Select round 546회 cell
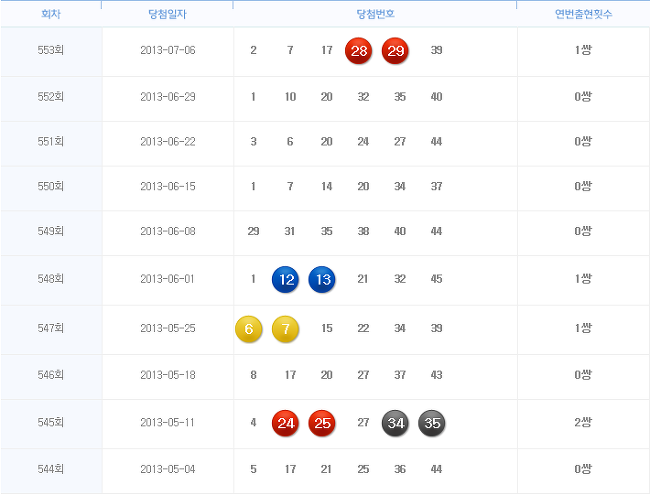Image resolution: width=650 pixels, height=495 pixels. click(51, 375)
